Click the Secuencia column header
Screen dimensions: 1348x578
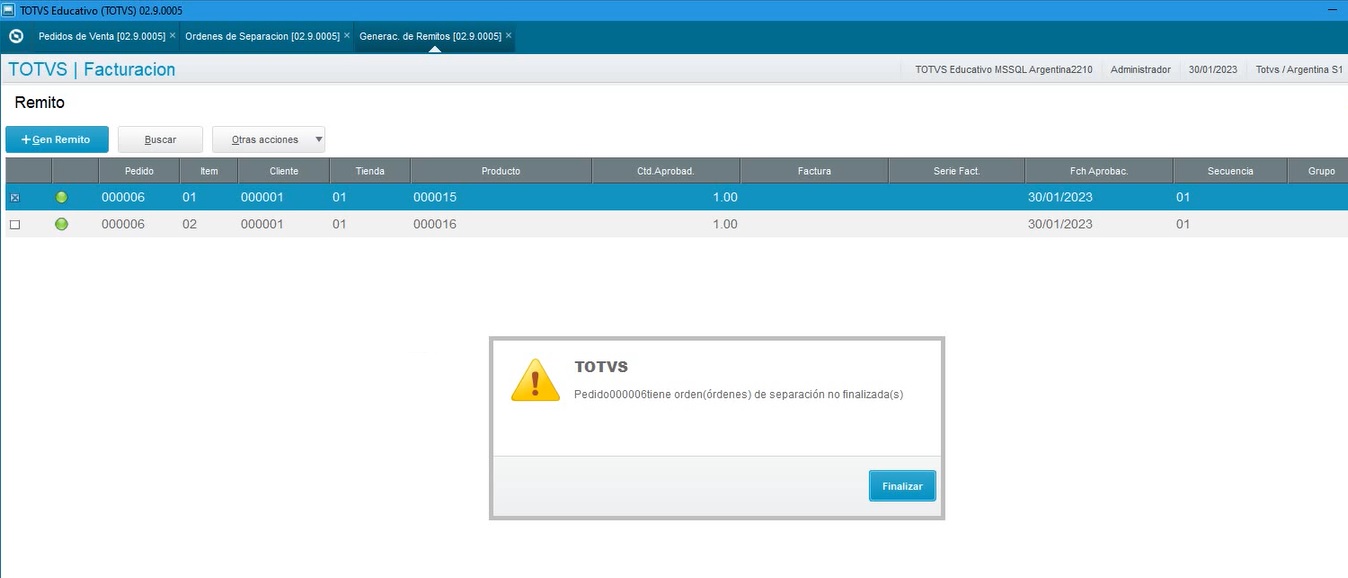[1230, 171]
